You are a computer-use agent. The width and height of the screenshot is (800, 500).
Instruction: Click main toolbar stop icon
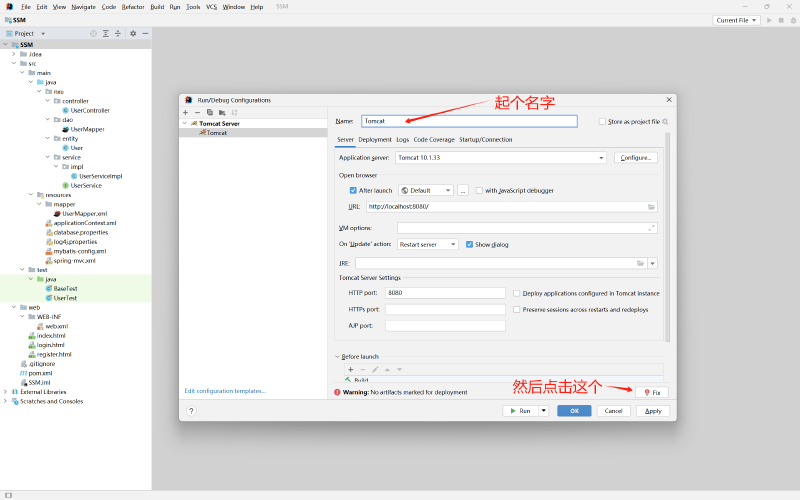(x=781, y=20)
